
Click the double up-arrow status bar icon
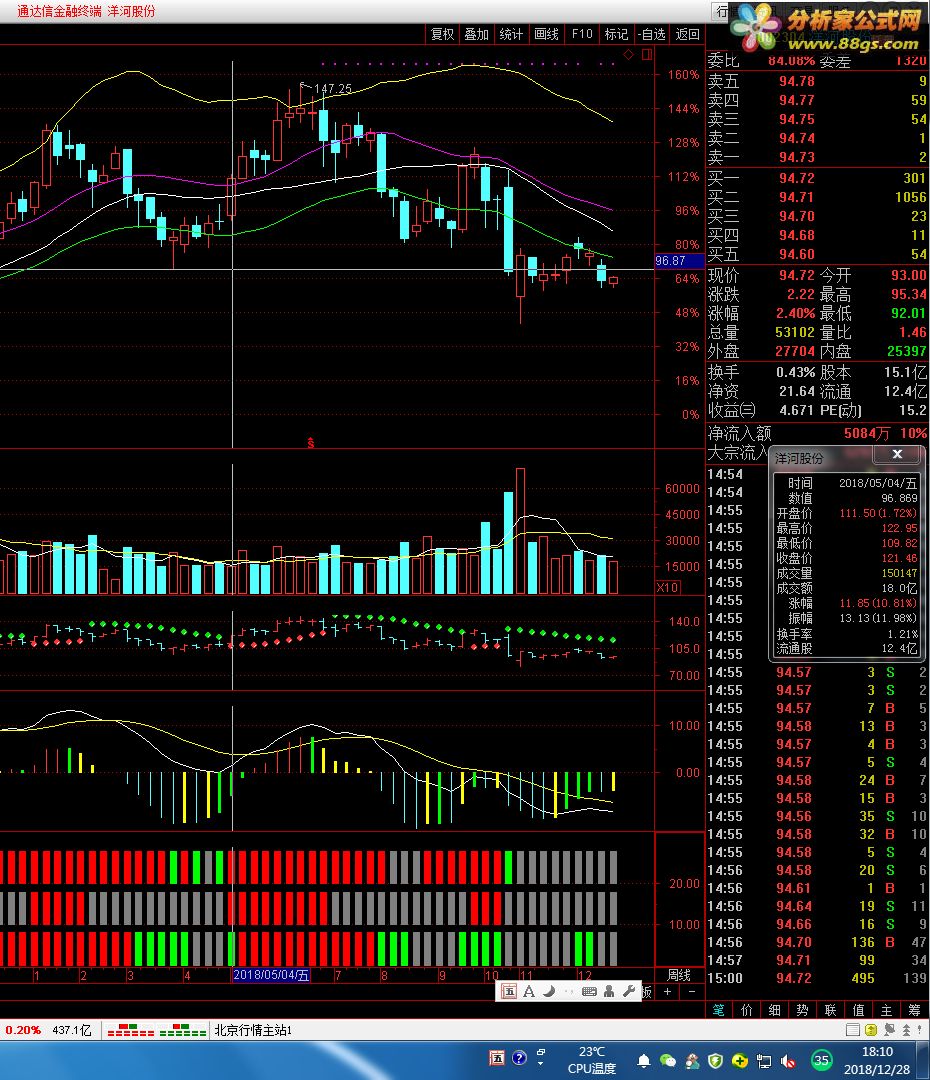click(x=907, y=1030)
